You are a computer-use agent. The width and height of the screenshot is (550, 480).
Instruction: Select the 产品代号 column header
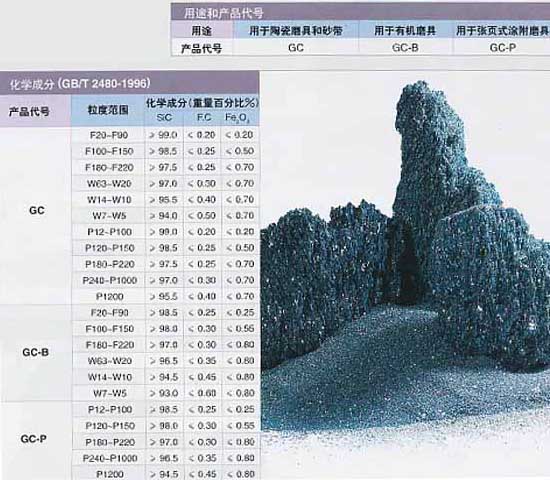coord(29,112)
